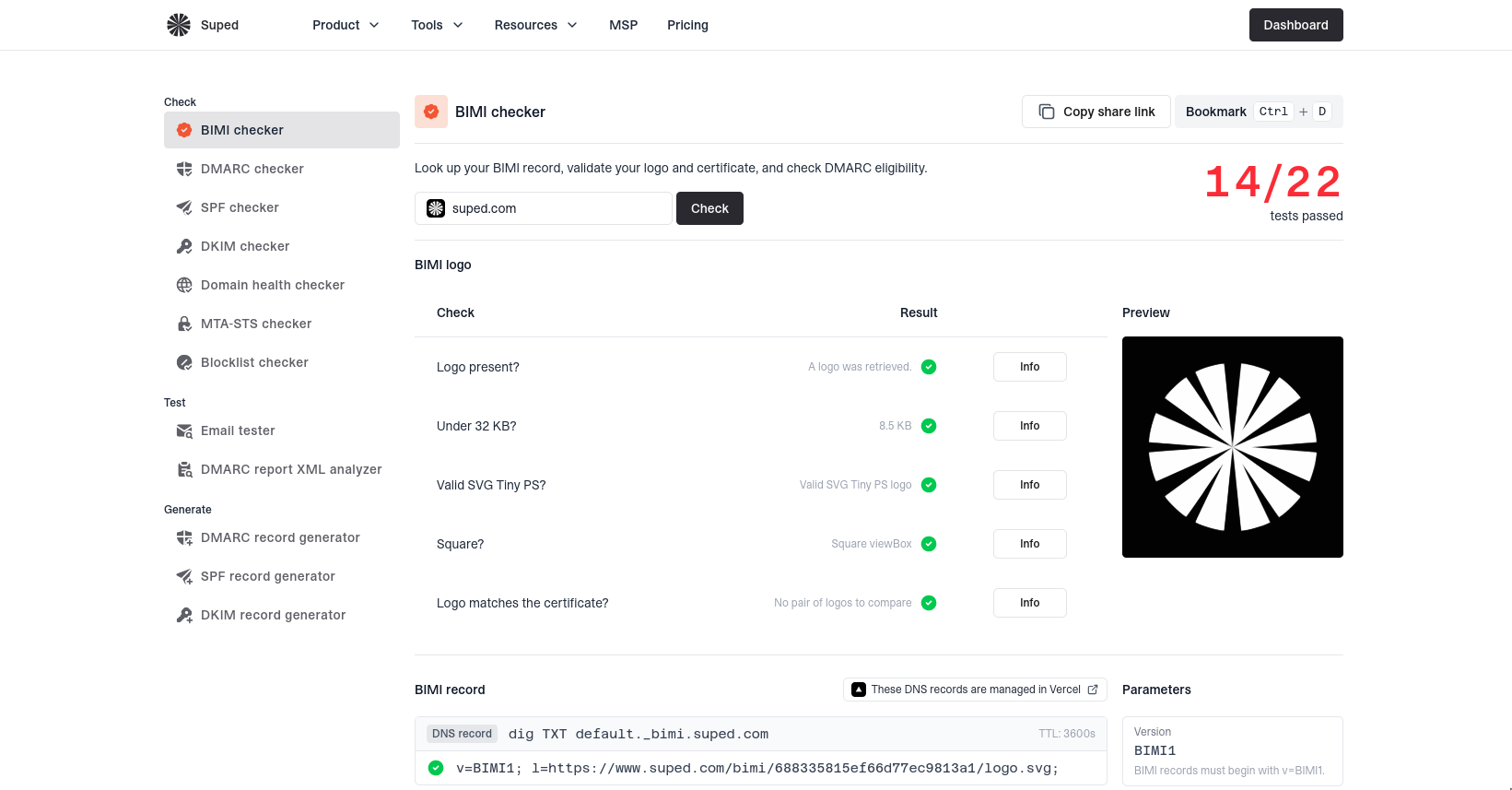Viewport: 1512px width, 790px height.
Task: Click the DMARC checker shield icon
Action: pos(184,169)
